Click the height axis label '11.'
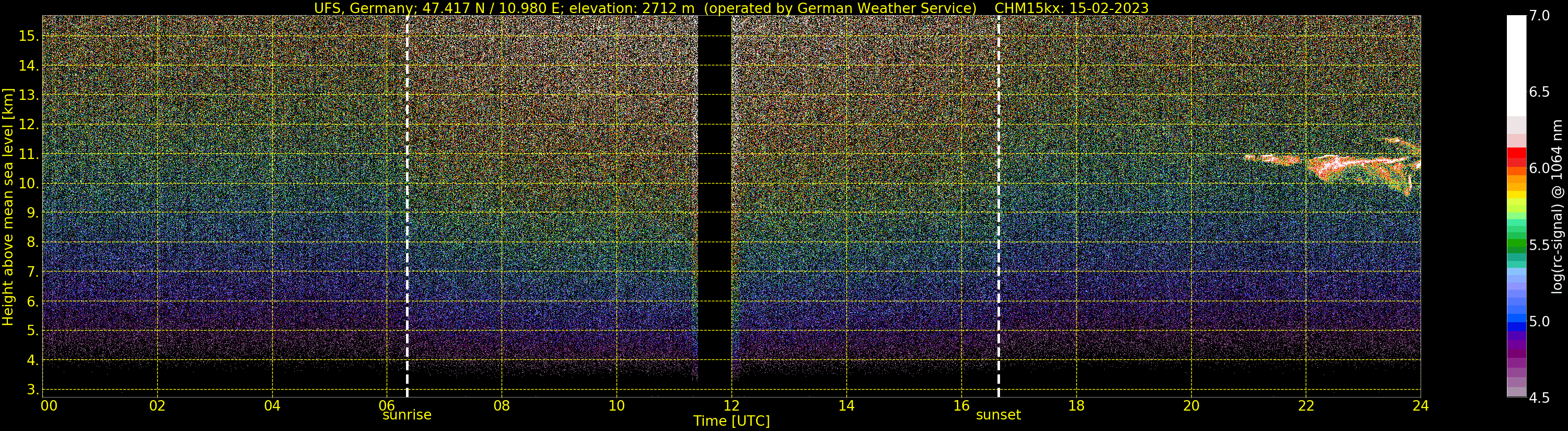 tap(29, 154)
